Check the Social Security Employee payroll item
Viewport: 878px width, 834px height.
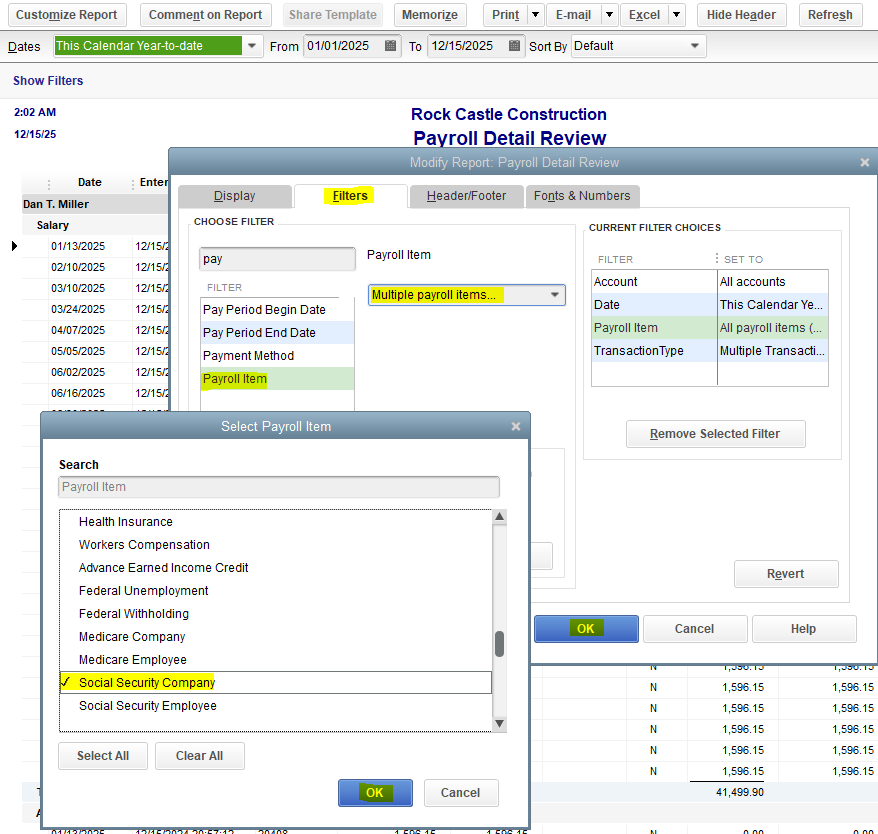[147, 705]
